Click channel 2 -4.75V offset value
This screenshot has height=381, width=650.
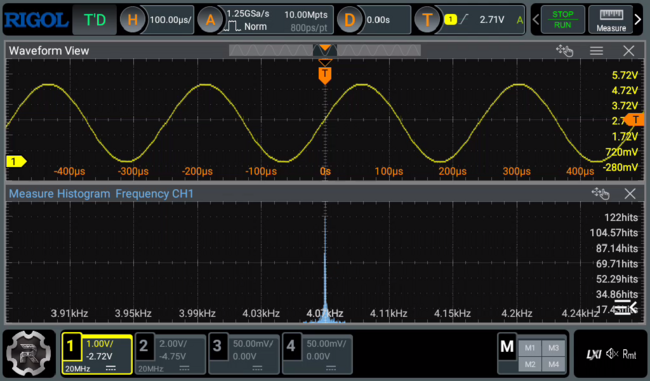click(172, 356)
